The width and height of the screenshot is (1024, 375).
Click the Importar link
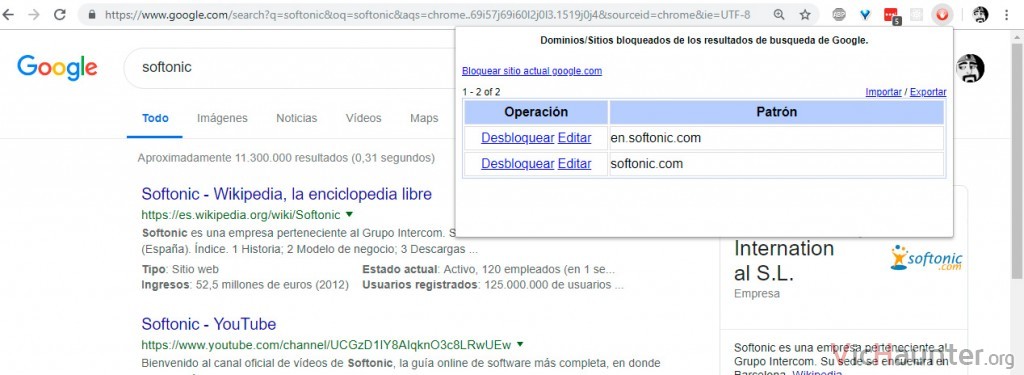point(884,92)
